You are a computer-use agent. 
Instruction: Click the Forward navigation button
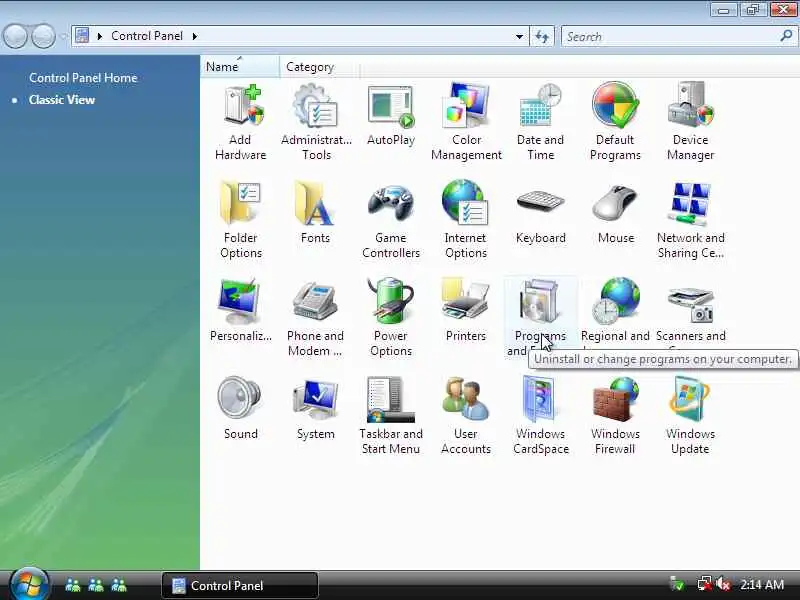pyautogui.click(x=43, y=36)
